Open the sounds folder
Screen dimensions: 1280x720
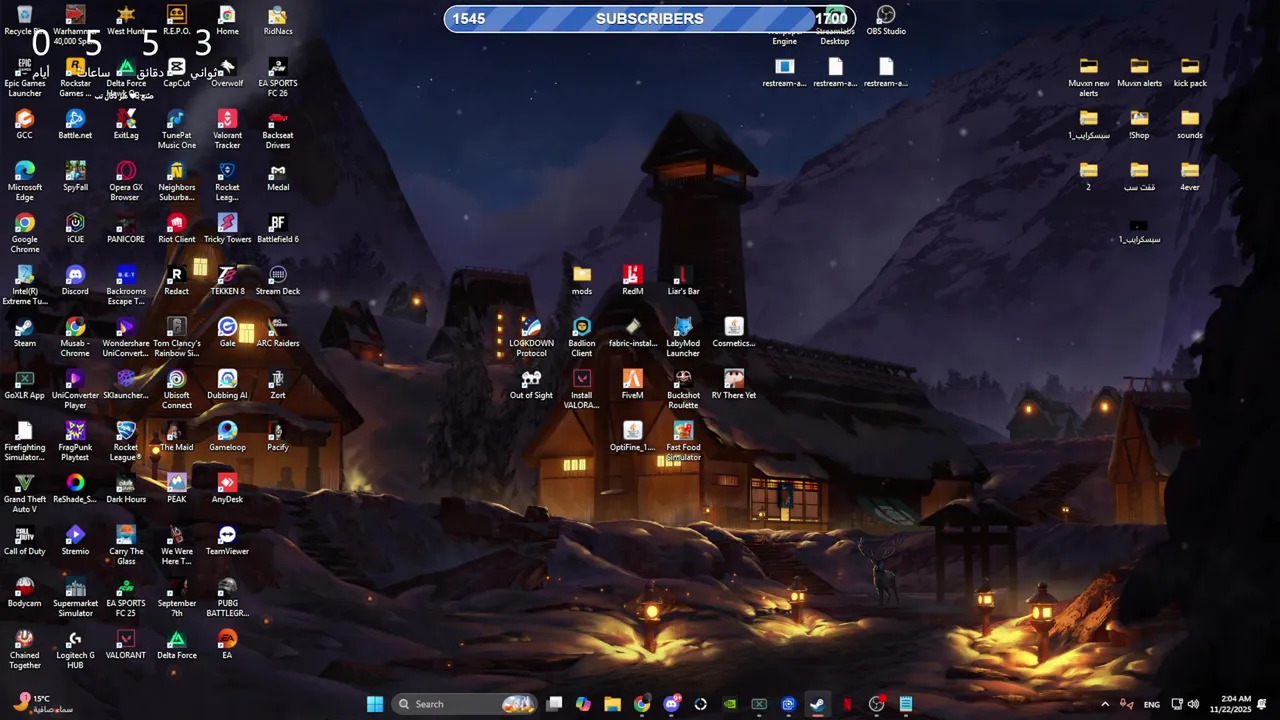coord(1190,124)
